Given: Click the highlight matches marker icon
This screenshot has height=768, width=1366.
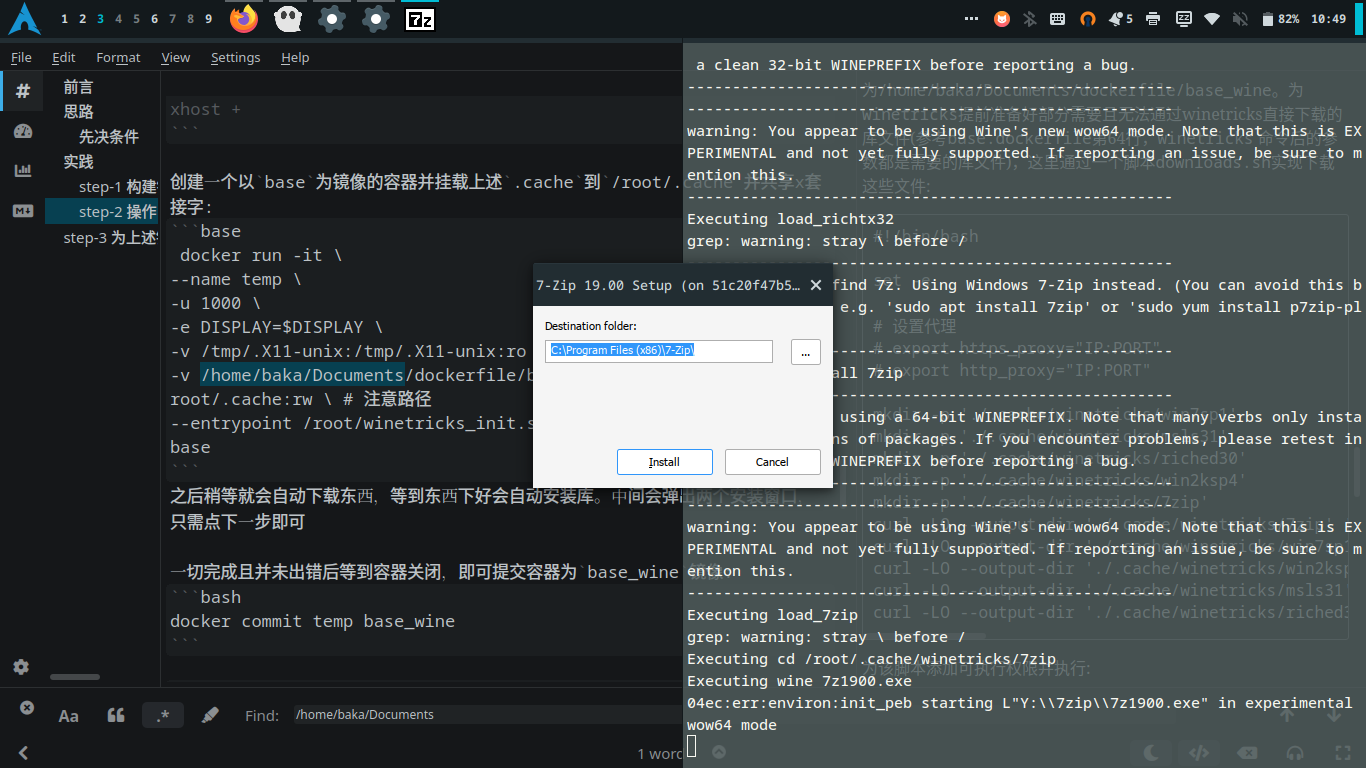Looking at the screenshot, I should 209,715.
